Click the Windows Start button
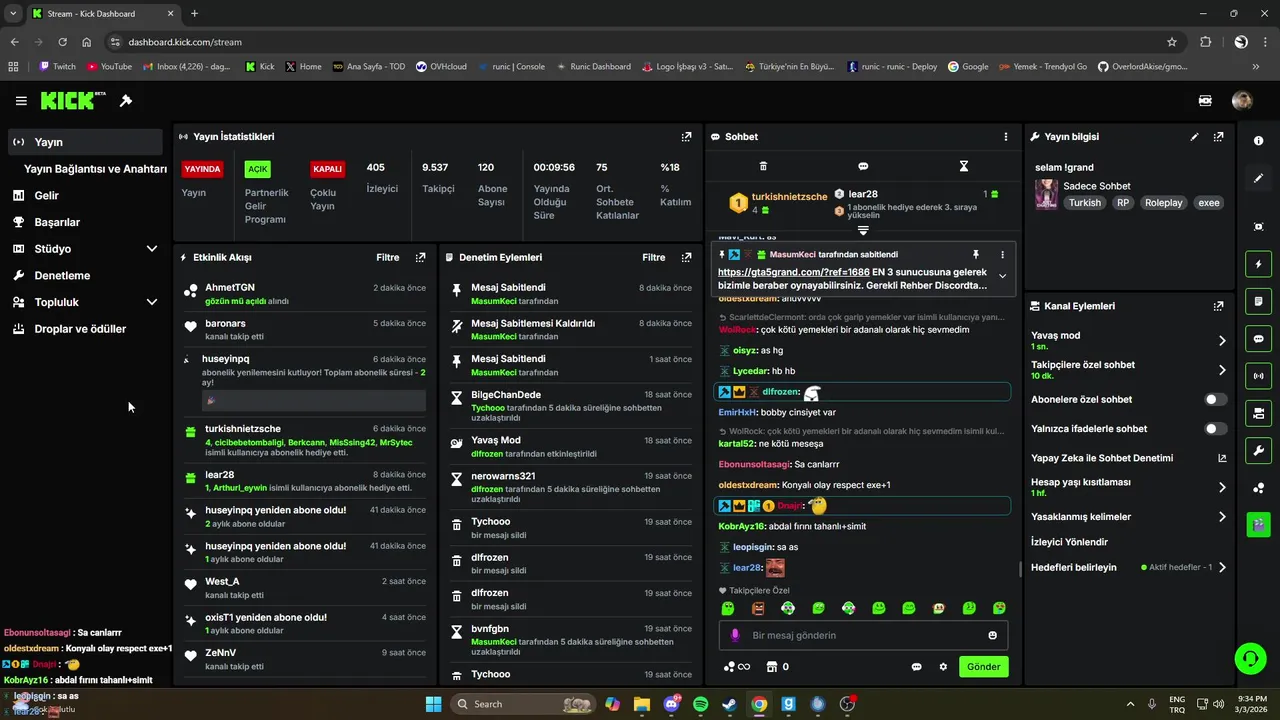1280x720 pixels. (x=433, y=704)
